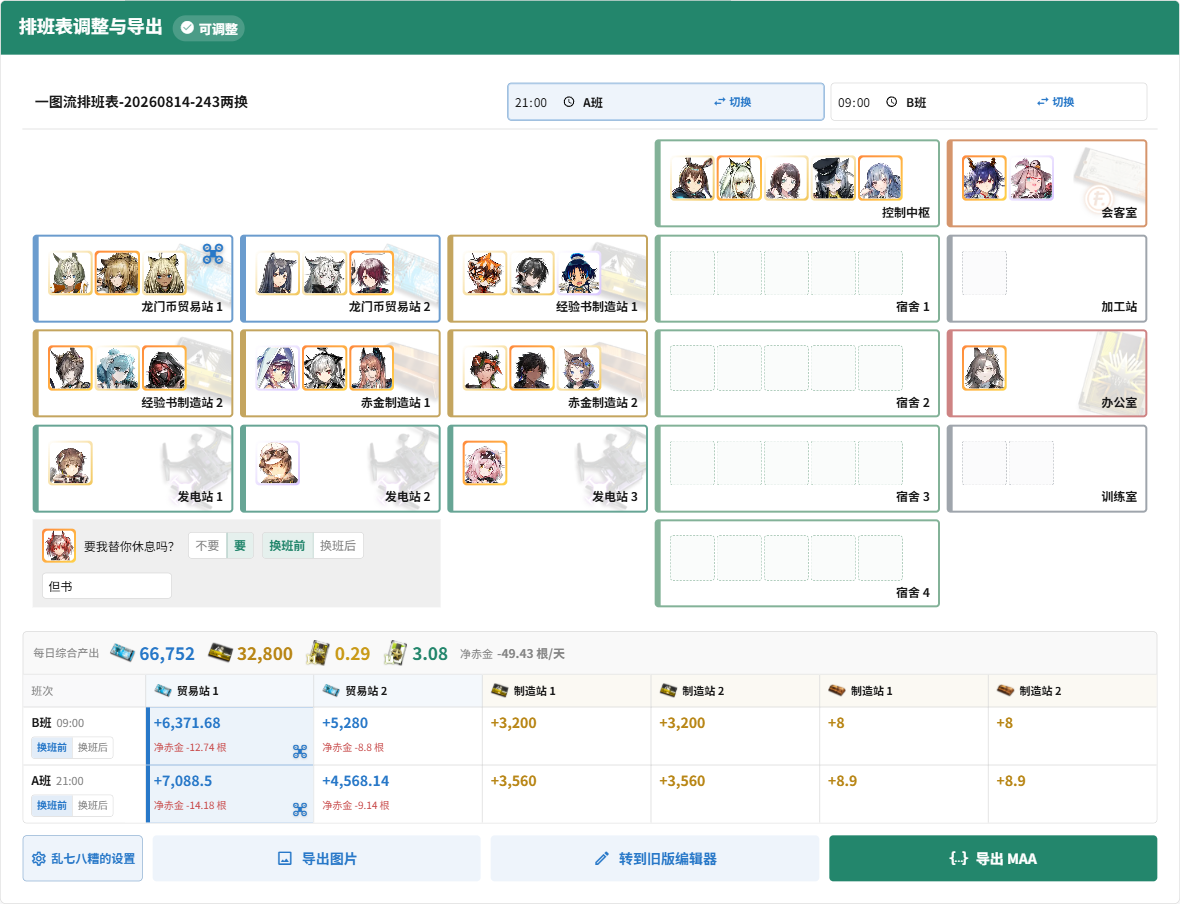Select the operator in 发电站 1
Screen dimensions: 1180x904
pyautogui.click(x=71, y=463)
